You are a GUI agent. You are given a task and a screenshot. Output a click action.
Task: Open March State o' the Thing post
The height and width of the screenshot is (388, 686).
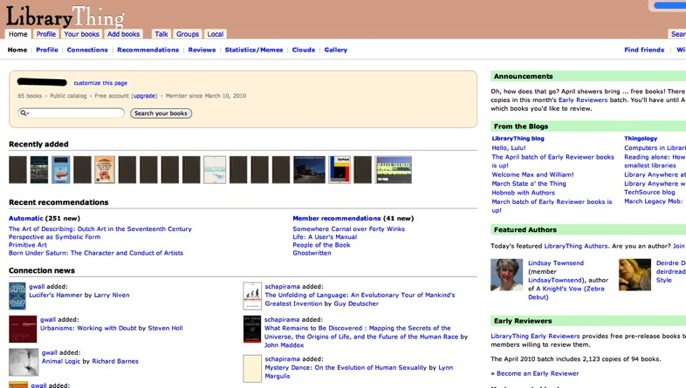[528, 184]
